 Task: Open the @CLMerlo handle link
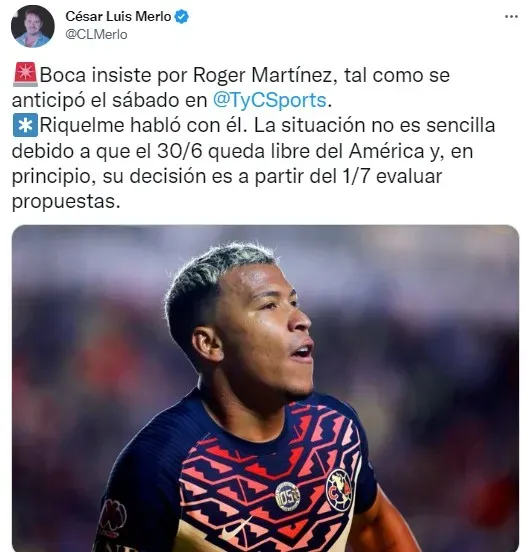[96, 34]
